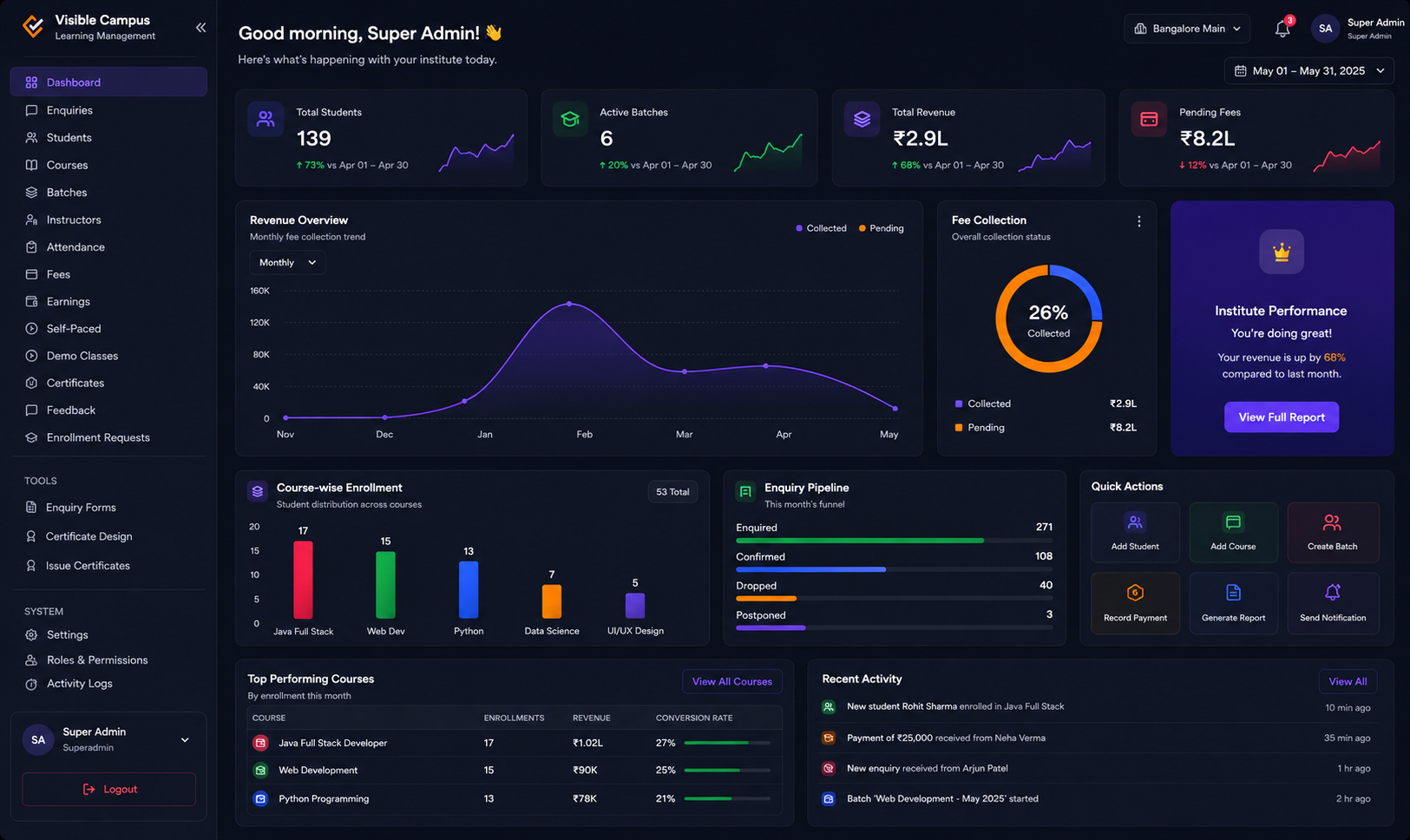1410x840 pixels.
Task: Click the Feb peak point on revenue chart
Action: pyautogui.click(x=569, y=304)
